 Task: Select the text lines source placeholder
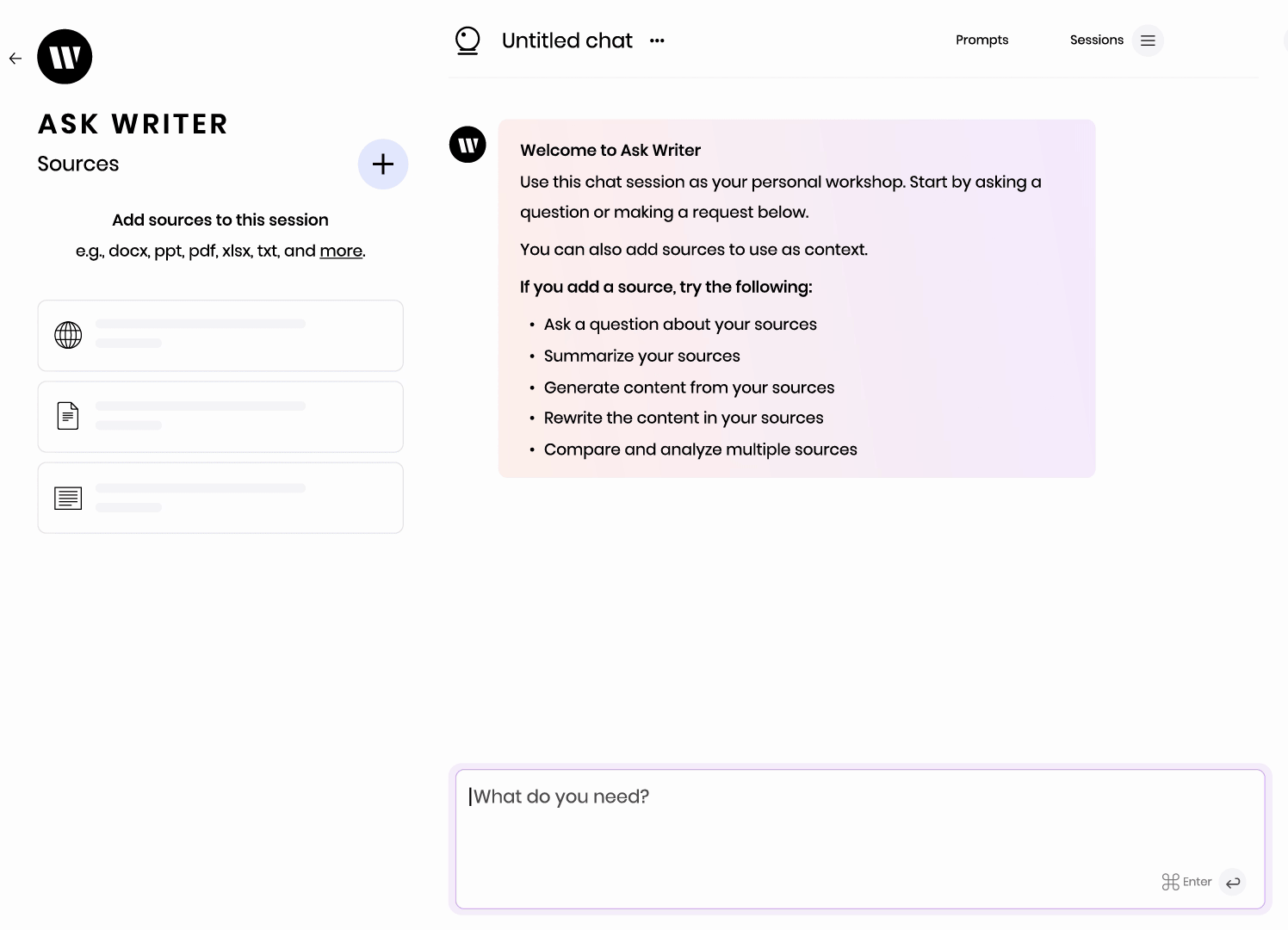(220, 498)
